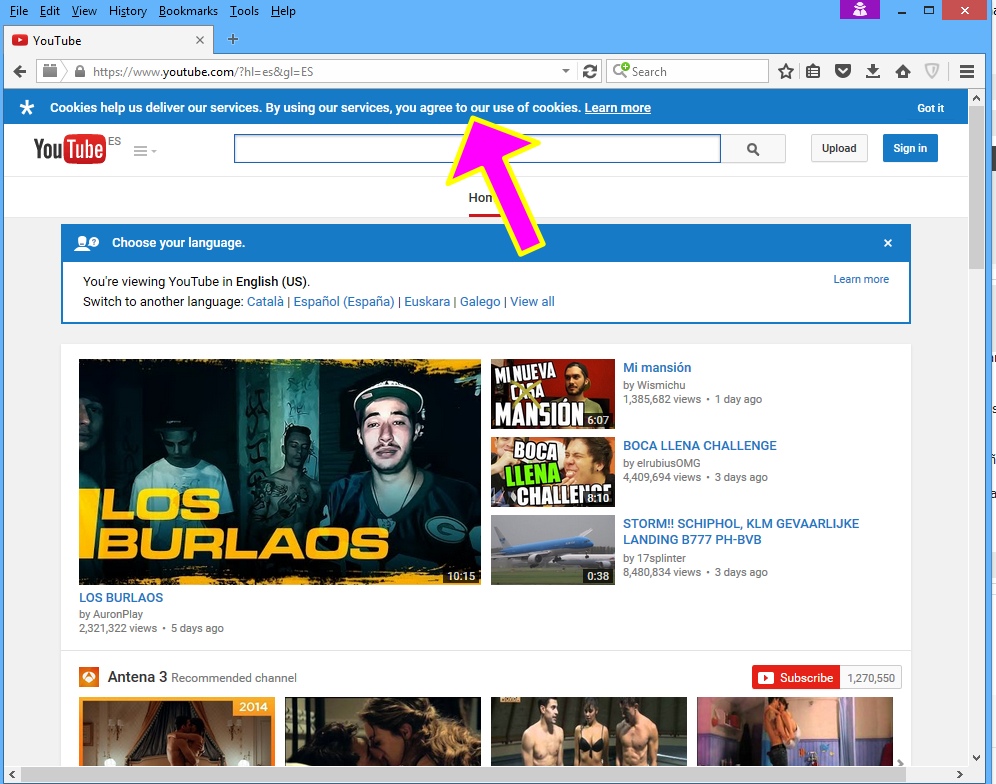Open the downloads arrow icon
Image resolution: width=996 pixels, height=784 pixels.
tap(873, 72)
